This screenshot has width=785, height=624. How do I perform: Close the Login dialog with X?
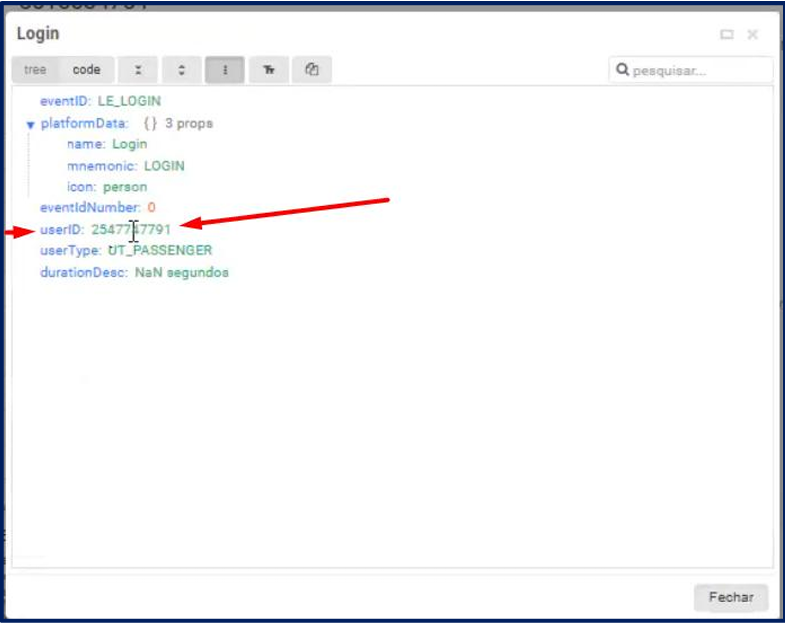(753, 34)
